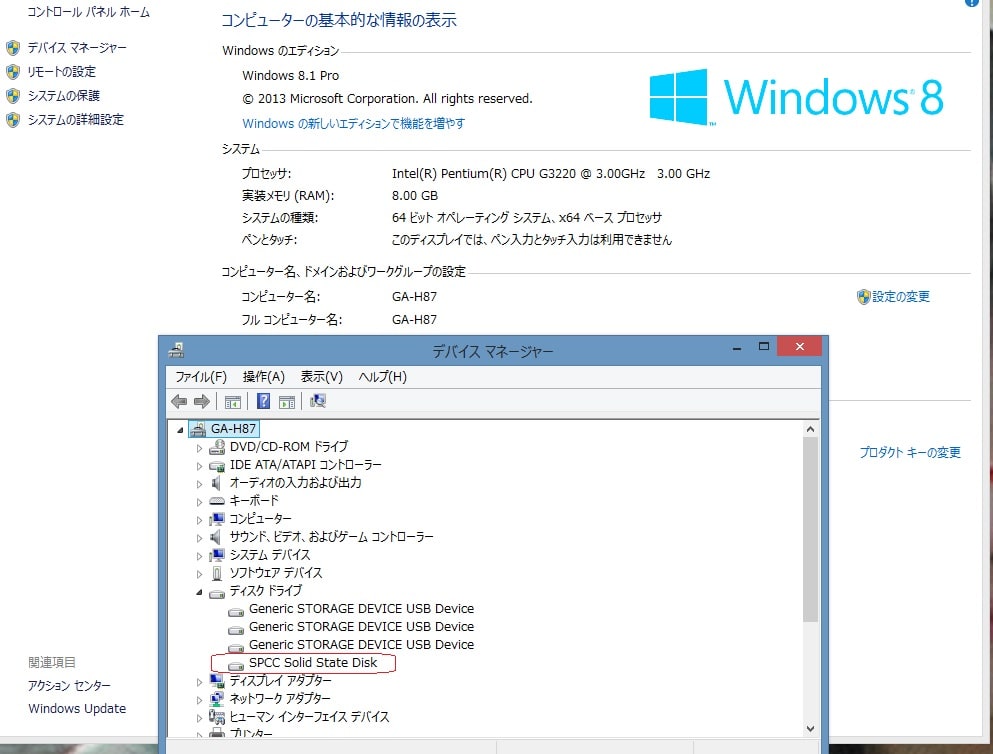This screenshot has width=993, height=754.
Task: Select the SPCC Solid State Disk entry
Action: pyautogui.click(x=313, y=663)
